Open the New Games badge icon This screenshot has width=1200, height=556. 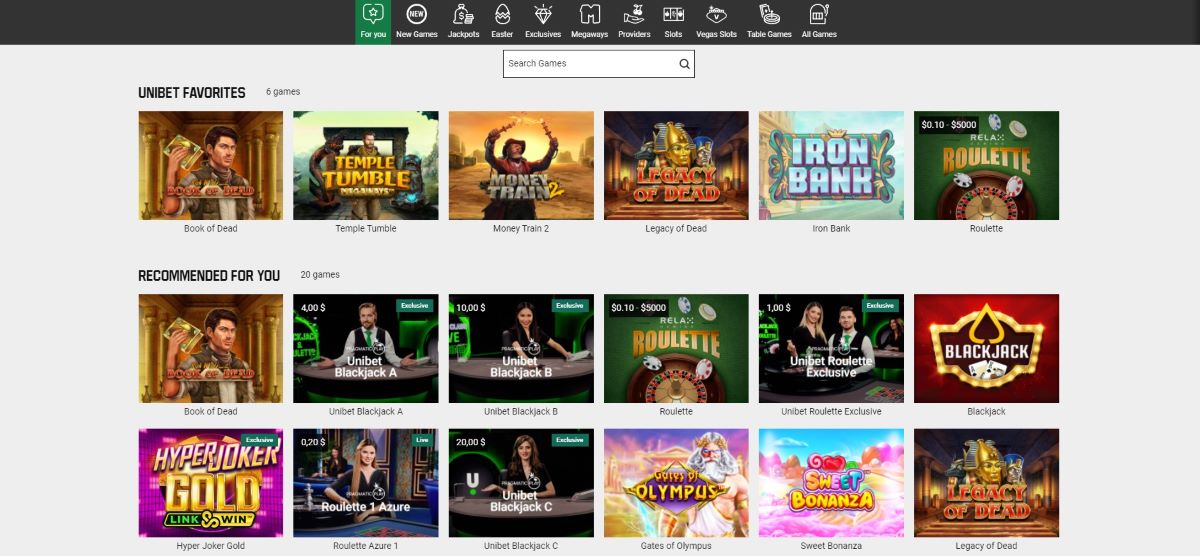pyautogui.click(x=417, y=14)
